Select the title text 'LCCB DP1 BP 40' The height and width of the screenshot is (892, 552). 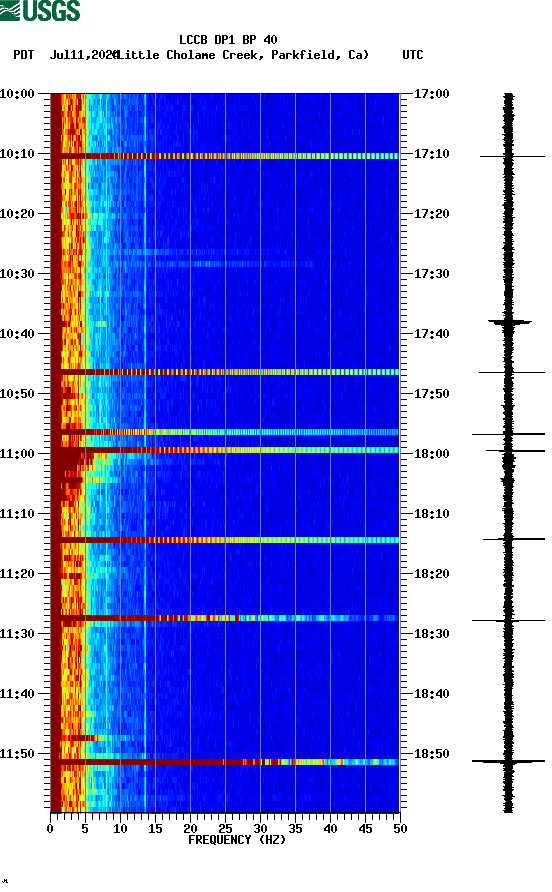[x=228, y=40]
